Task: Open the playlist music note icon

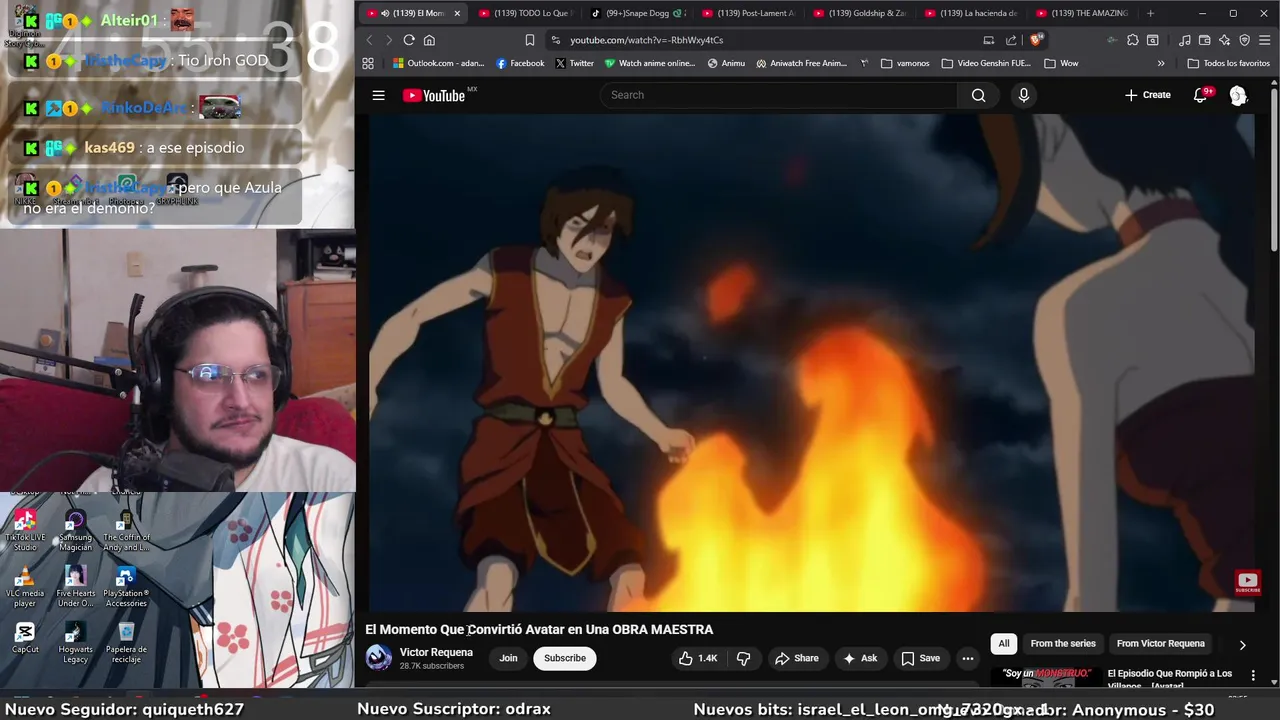Action: pyautogui.click(x=1184, y=40)
